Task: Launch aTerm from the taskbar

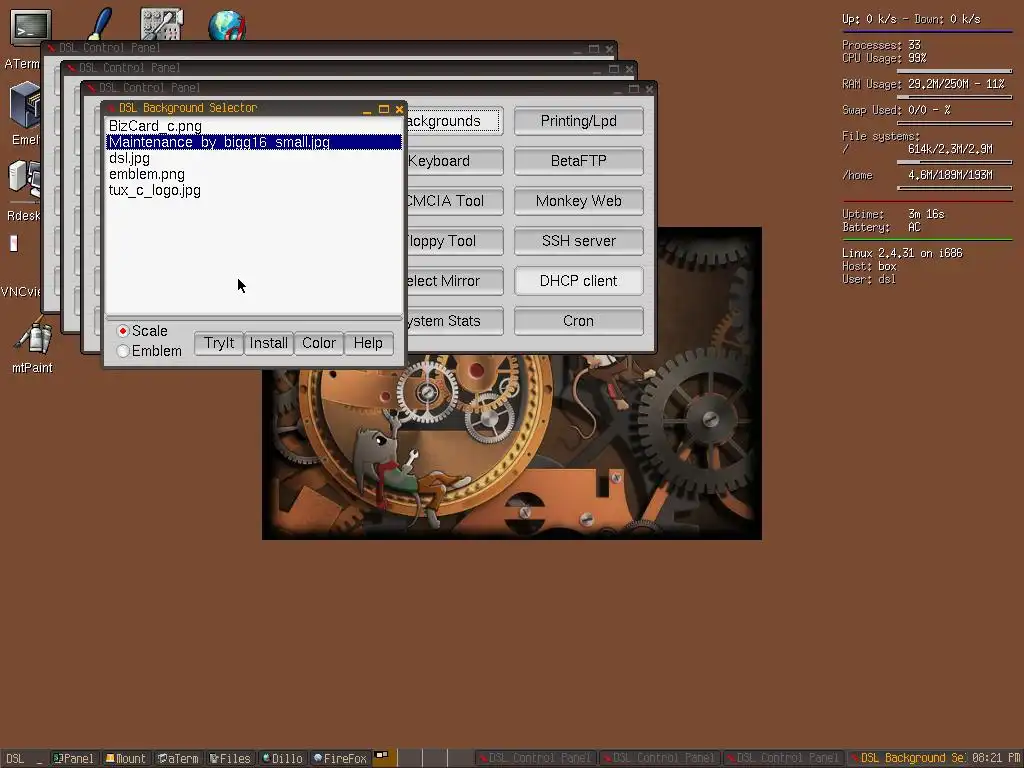Action: click(178, 758)
